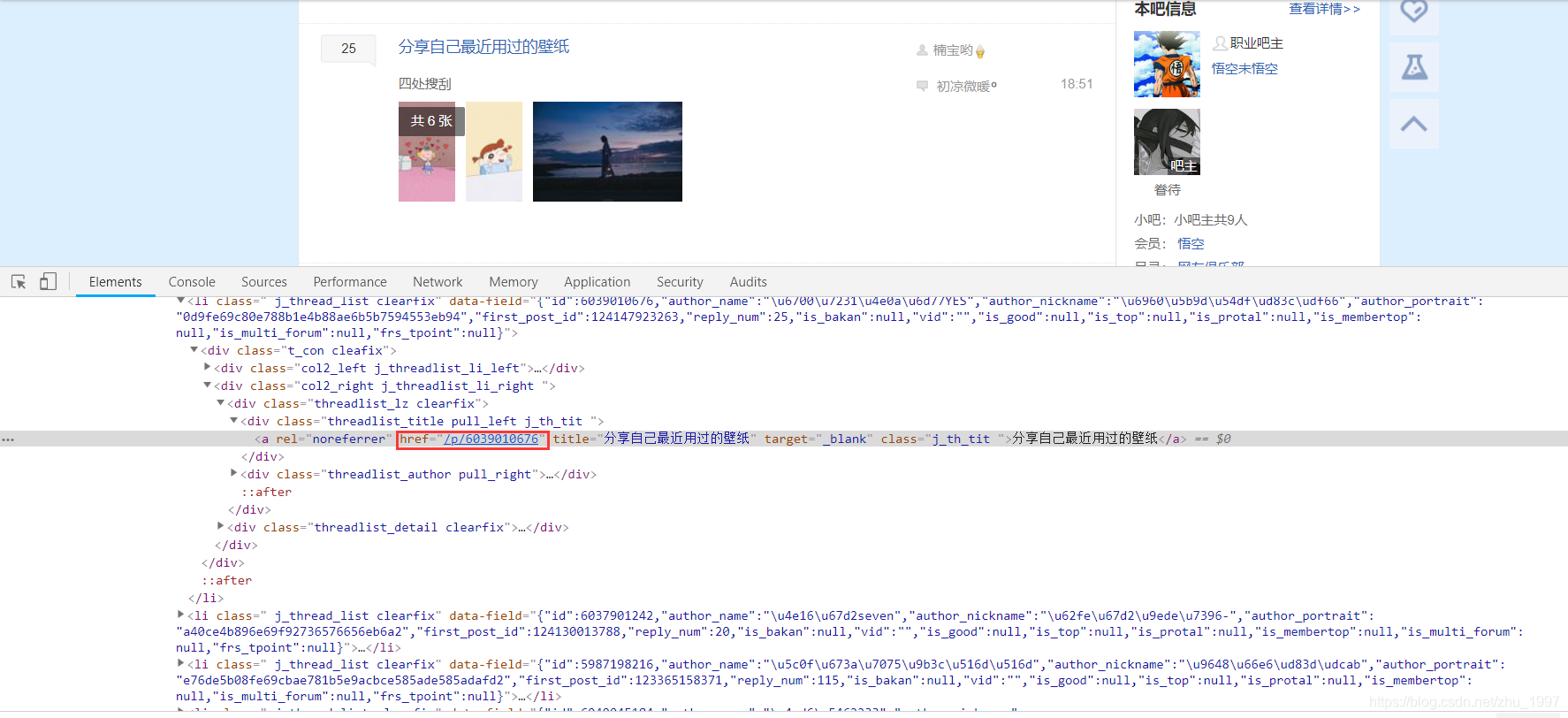This screenshot has height=718, width=1568.
Task: Open the second cartoon girl thumbnail
Action: [494, 151]
